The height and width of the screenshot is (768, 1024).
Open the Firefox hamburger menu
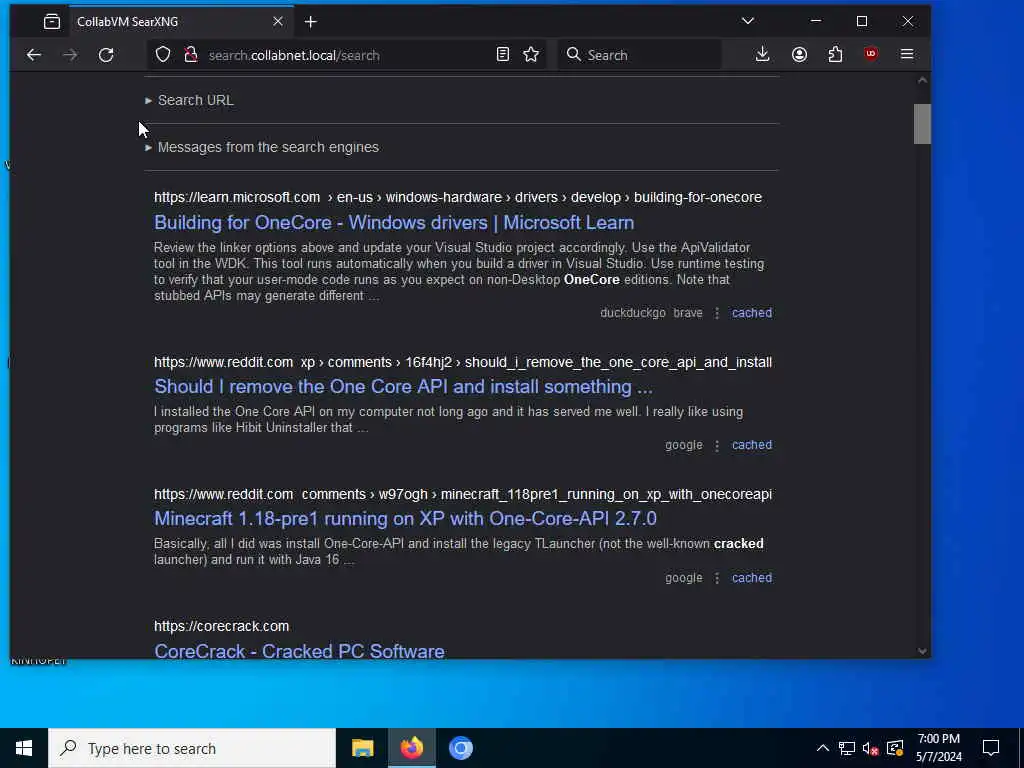click(906, 54)
